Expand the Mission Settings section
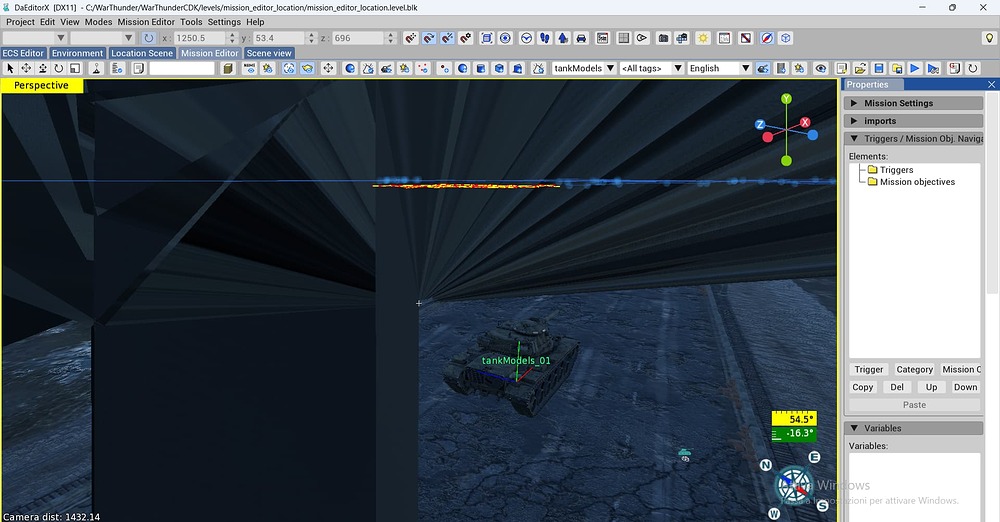1000x522 pixels. point(913,103)
